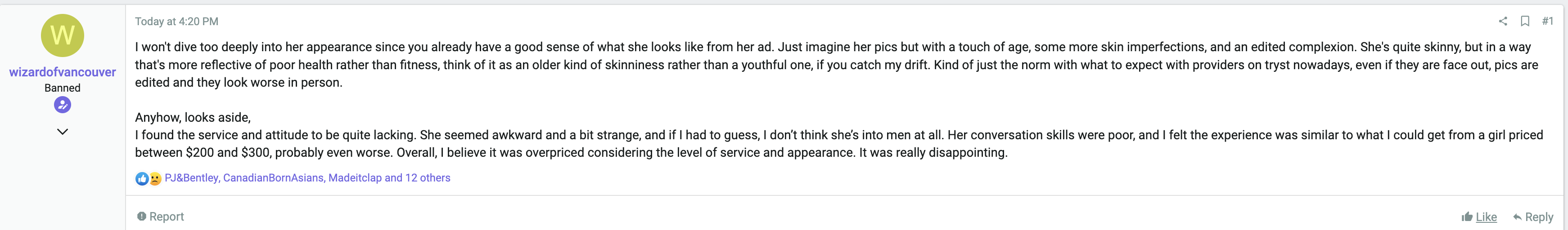Screen dimensions: 1568x230
Task: Open the Madeitclap reaction user link
Action: (355, 178)
